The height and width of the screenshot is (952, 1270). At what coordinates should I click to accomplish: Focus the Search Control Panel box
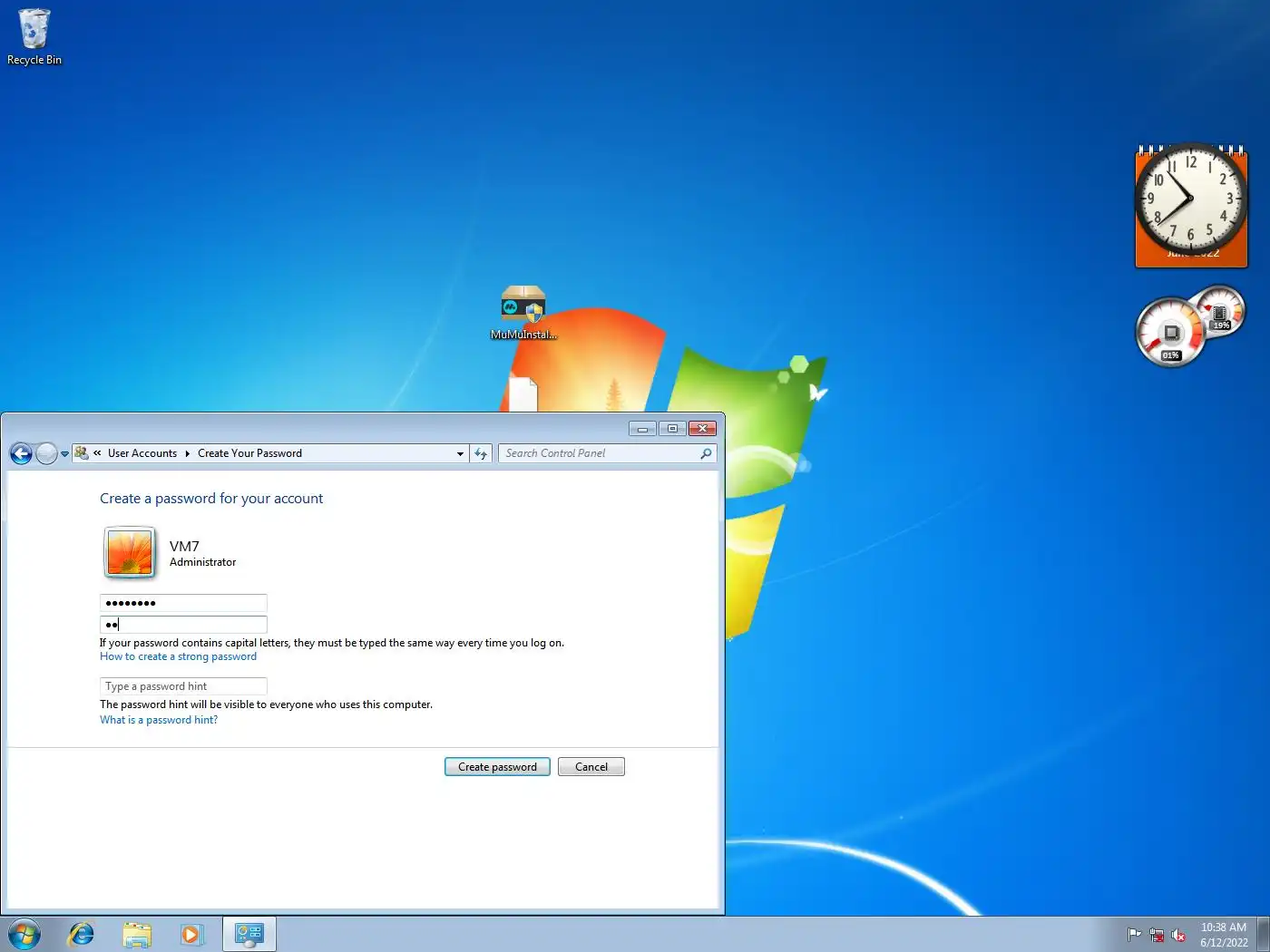coord(607,453)
